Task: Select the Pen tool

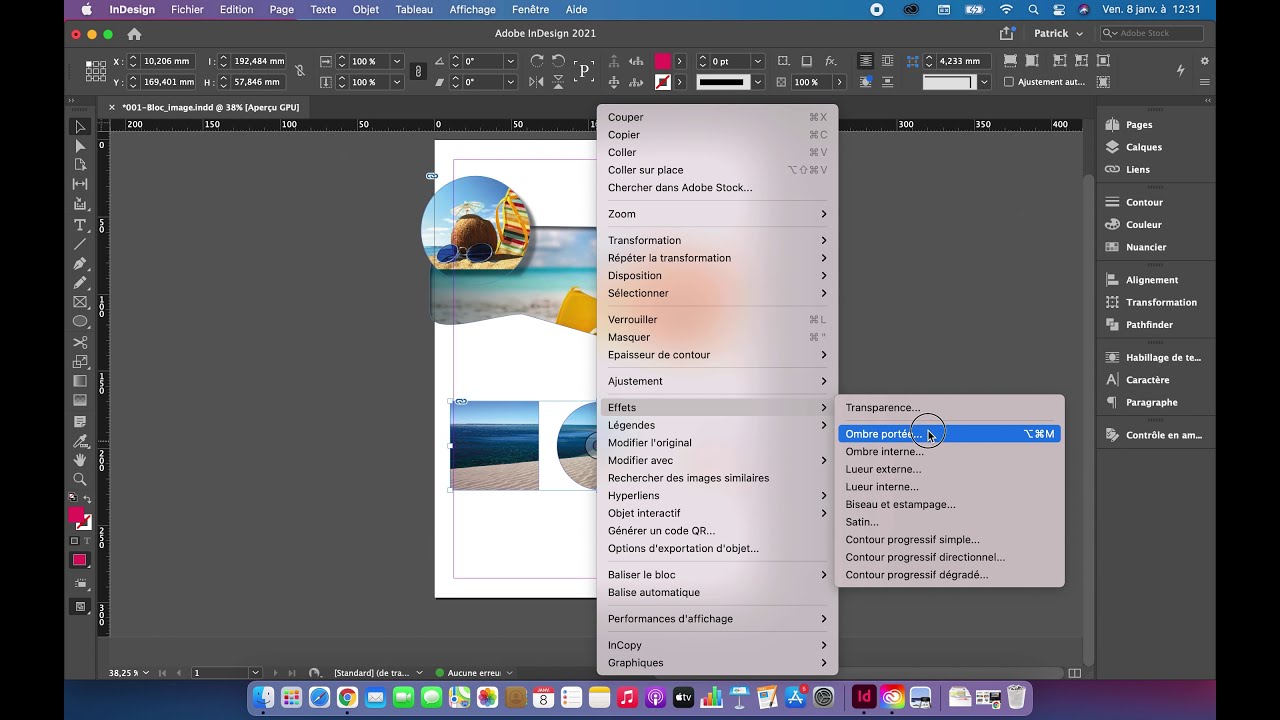Action: tap(80, 264)
